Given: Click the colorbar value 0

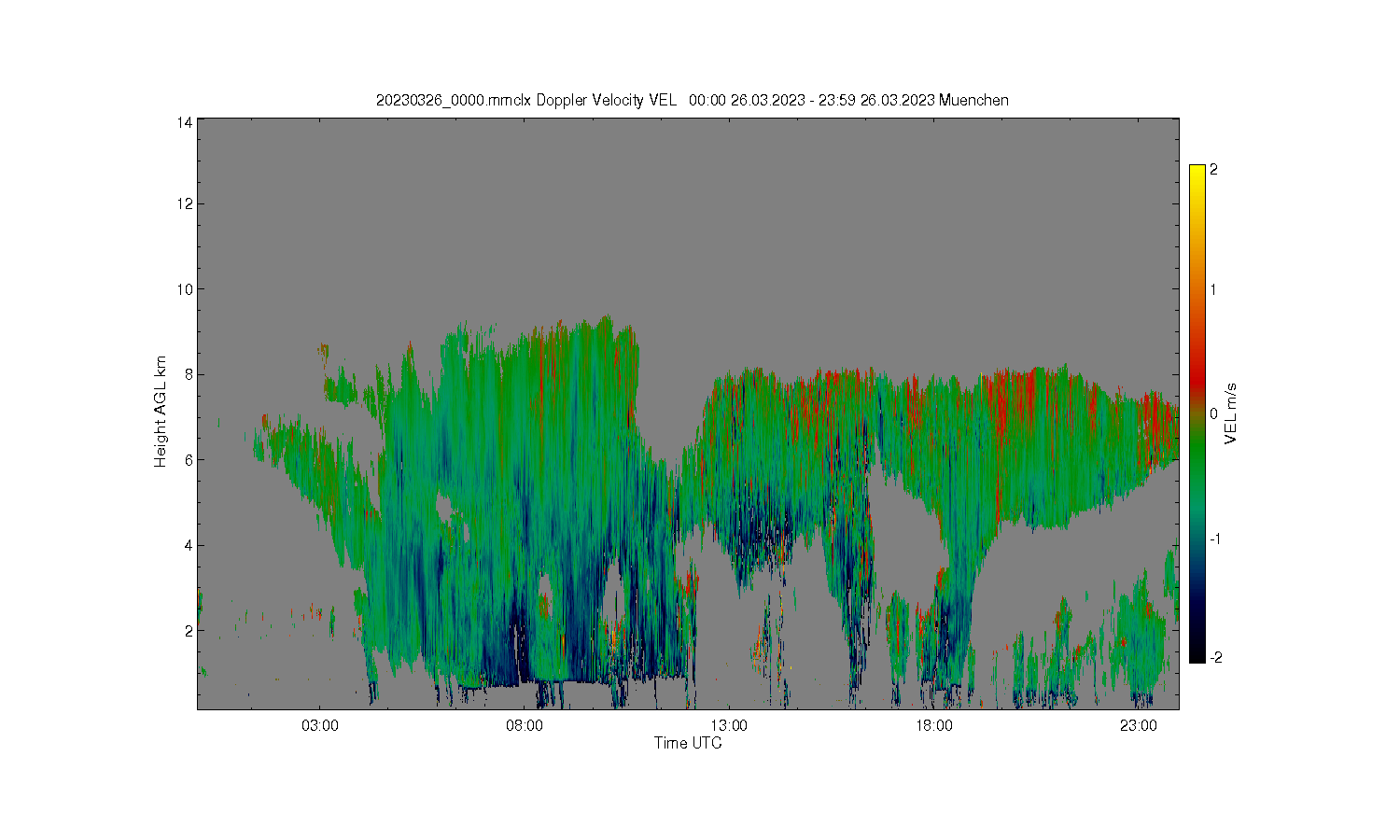Looking at the screenshot, I should click(1213, 413).
